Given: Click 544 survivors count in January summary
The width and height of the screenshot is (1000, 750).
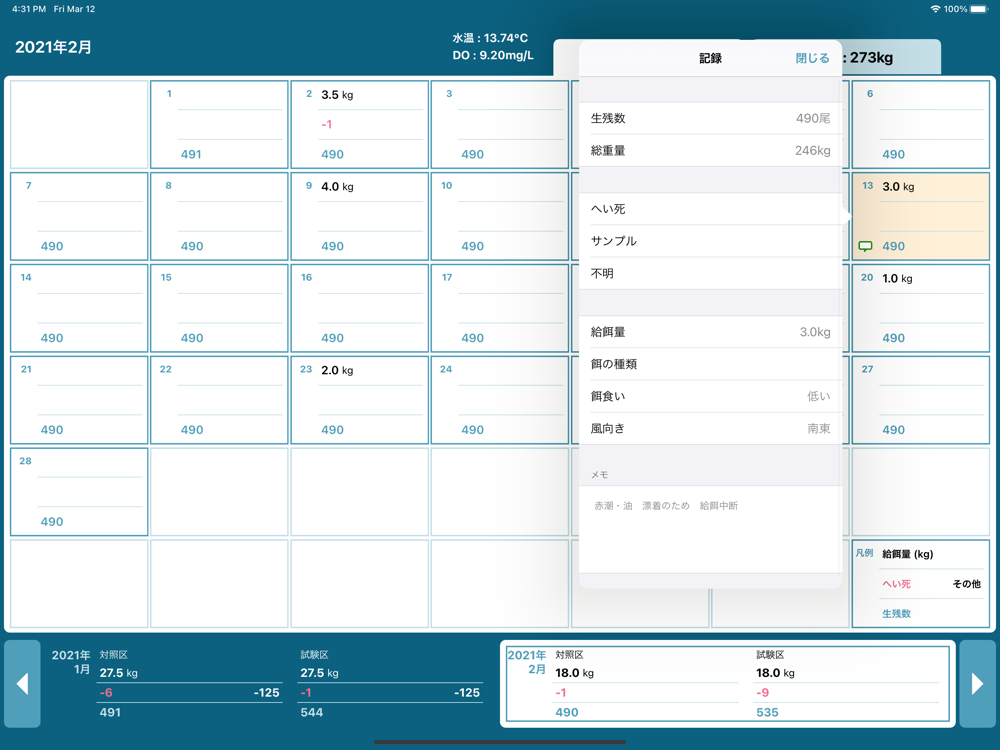Looking at the screenshot, I should tap(311, 712).
